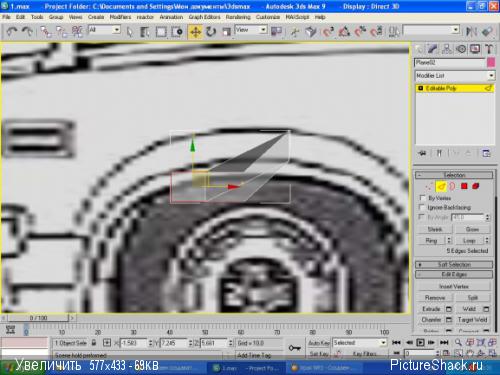Open the Customize menu
Image resolution: width=500 pixels, height=375 pixels.
(x=268, y=17)
